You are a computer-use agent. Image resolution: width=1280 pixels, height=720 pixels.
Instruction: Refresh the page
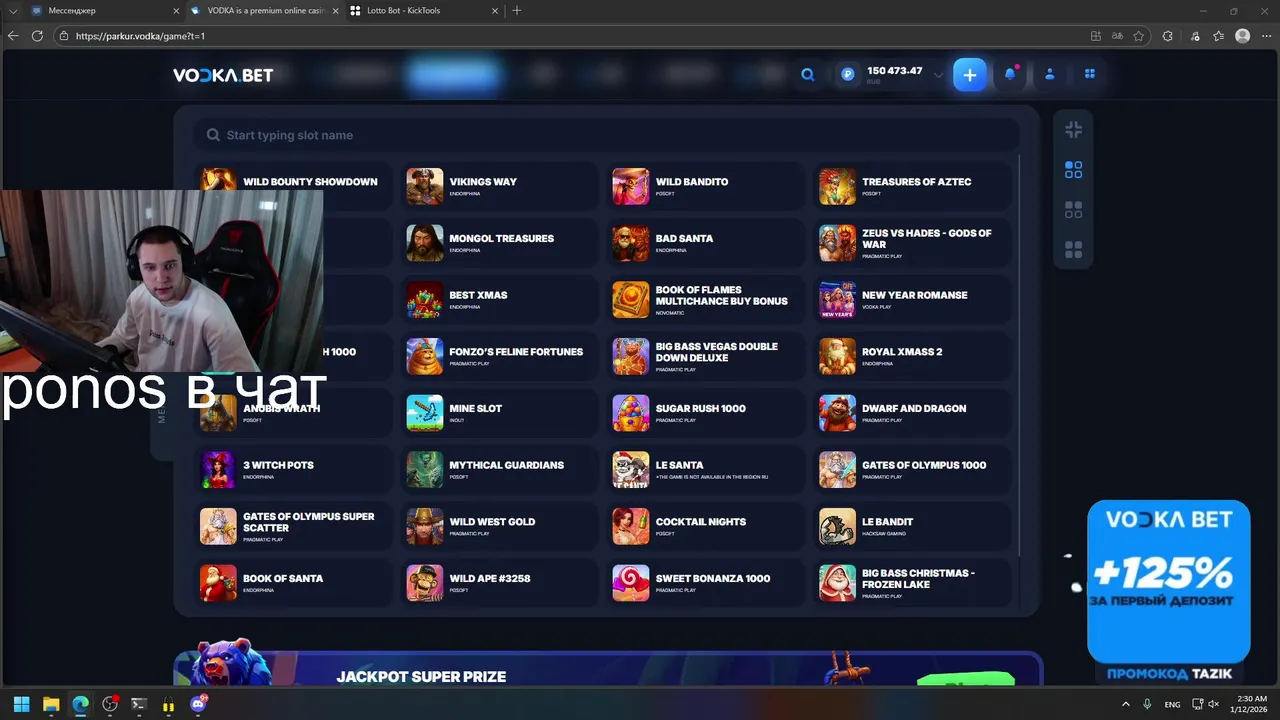pos(37,35)
